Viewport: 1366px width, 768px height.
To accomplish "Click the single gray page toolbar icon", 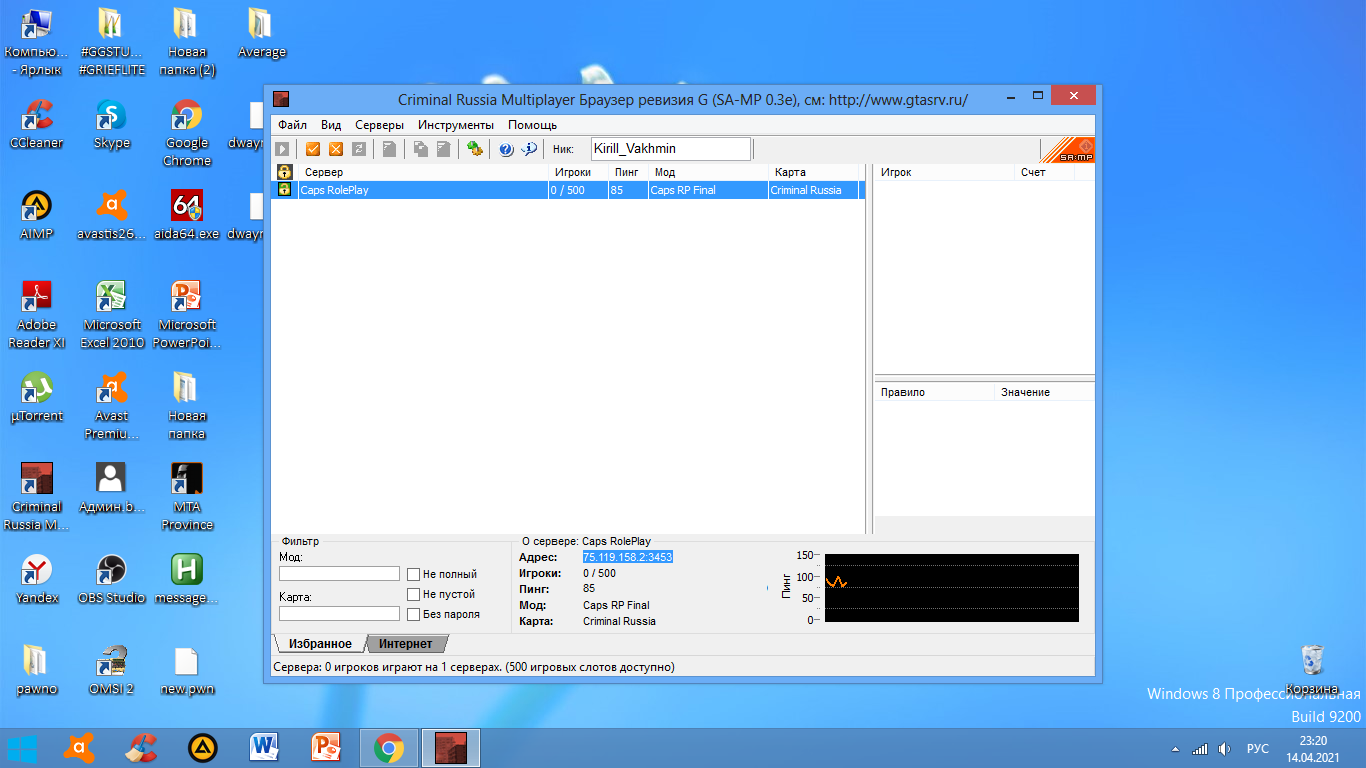I will click(389, 149).
